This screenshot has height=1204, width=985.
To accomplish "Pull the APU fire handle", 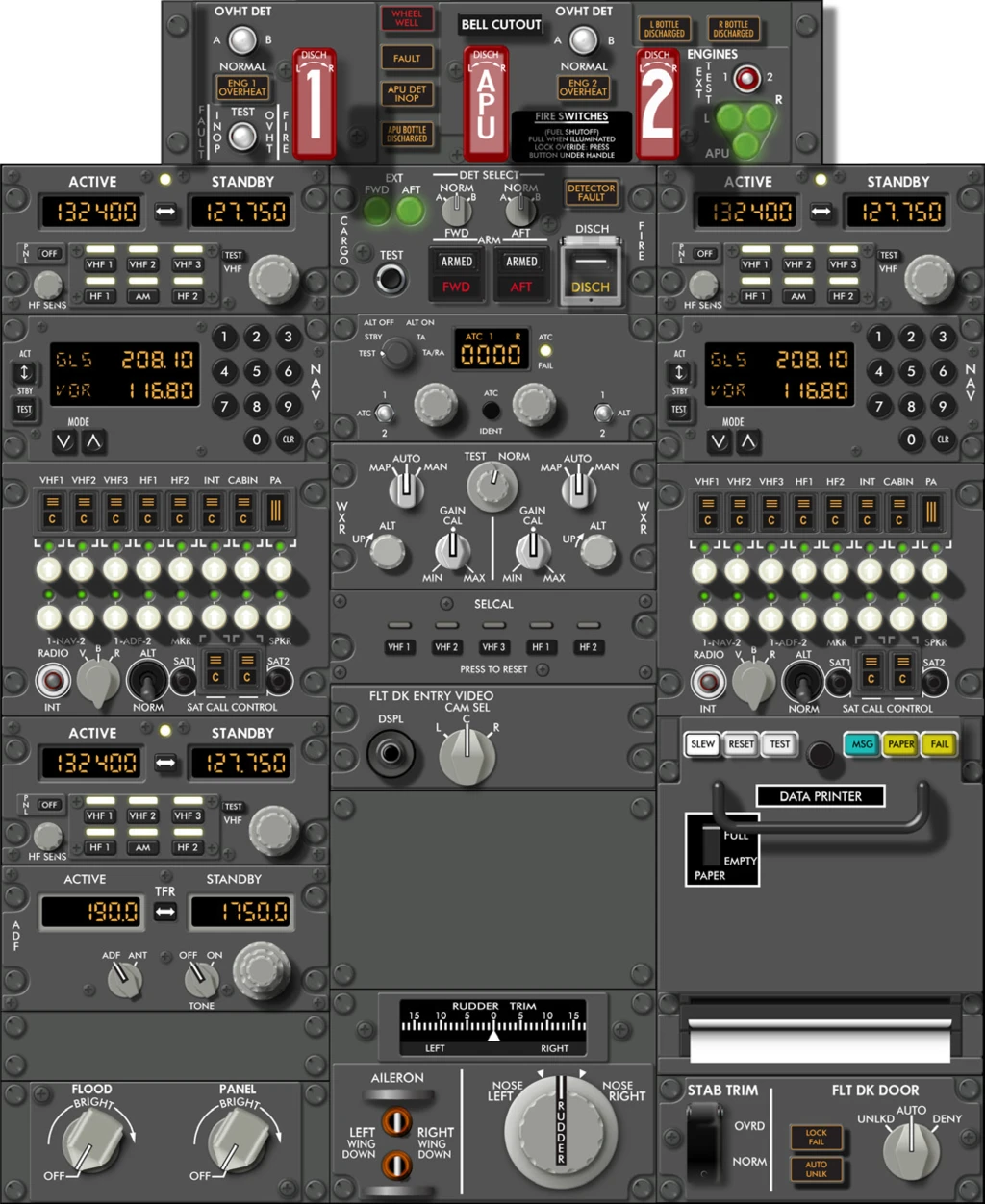I will [486, 104].
